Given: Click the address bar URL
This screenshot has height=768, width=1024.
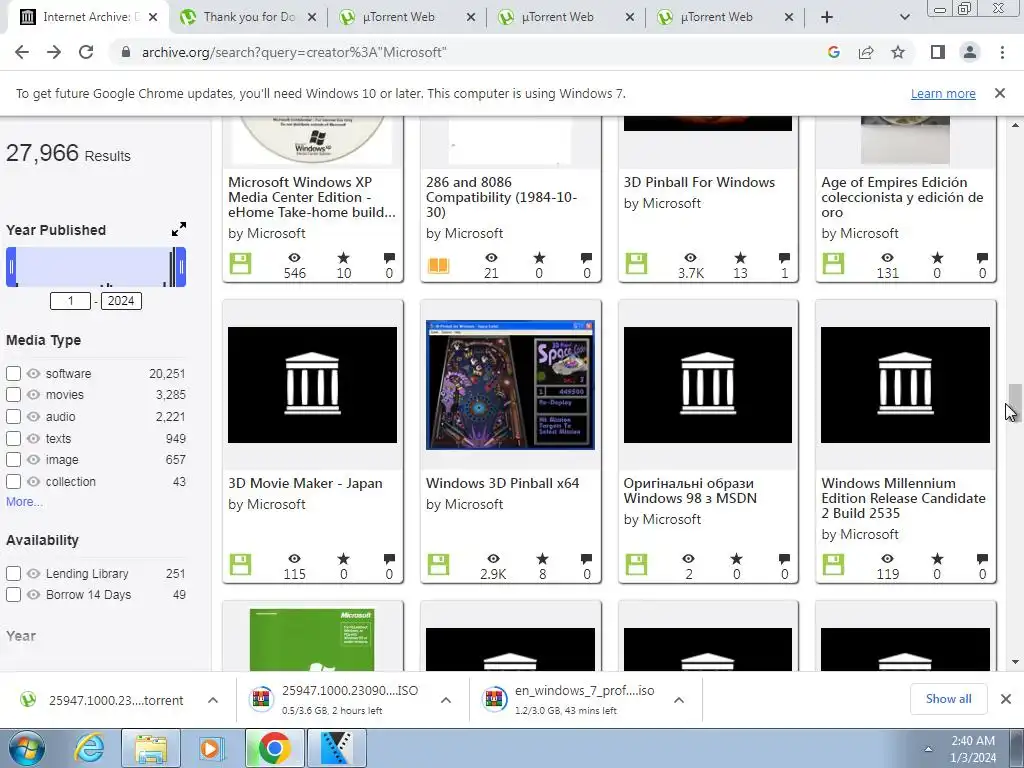Looking at the screenshot, I should [294, 52].
